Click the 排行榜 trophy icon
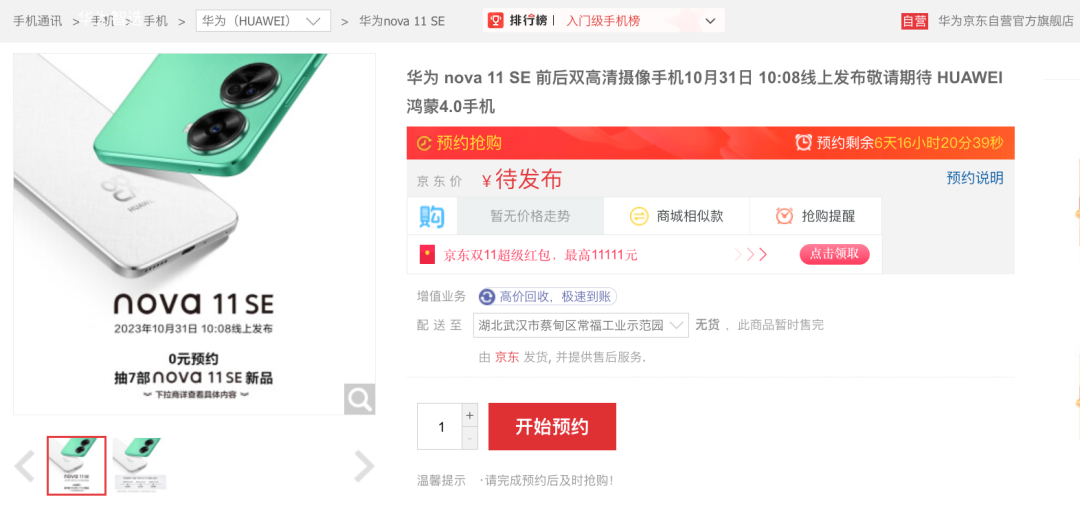The height and width of the screenshot is (506, 1080). click(496, 21)
